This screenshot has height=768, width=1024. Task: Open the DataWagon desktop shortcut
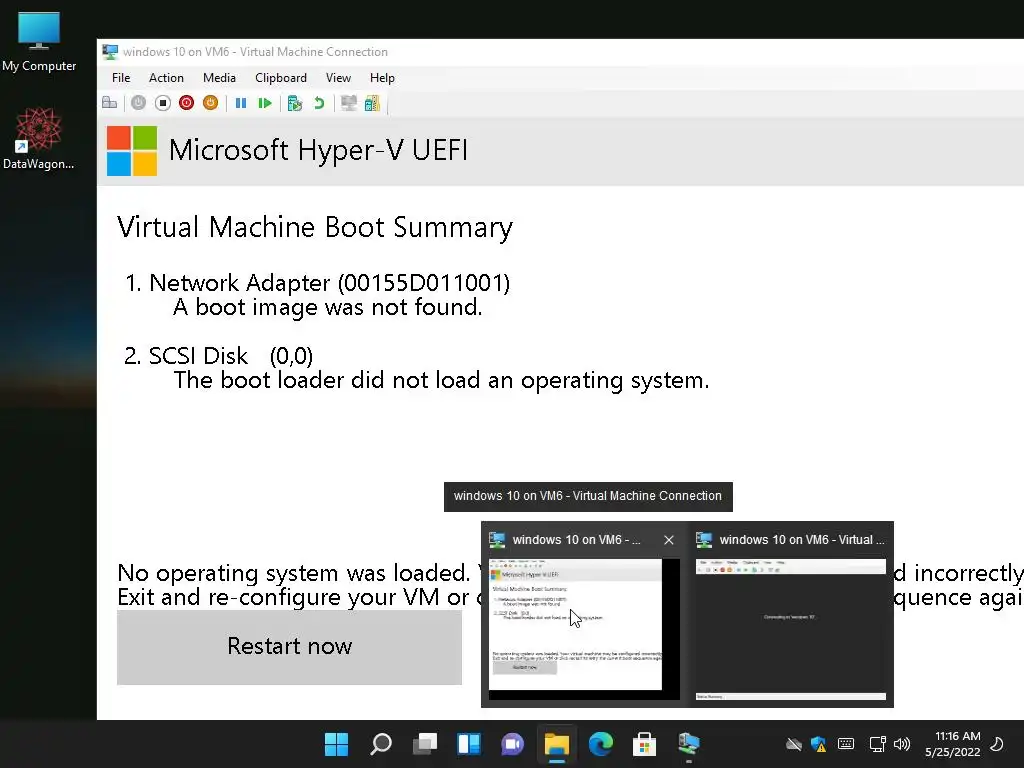point(39,138)
